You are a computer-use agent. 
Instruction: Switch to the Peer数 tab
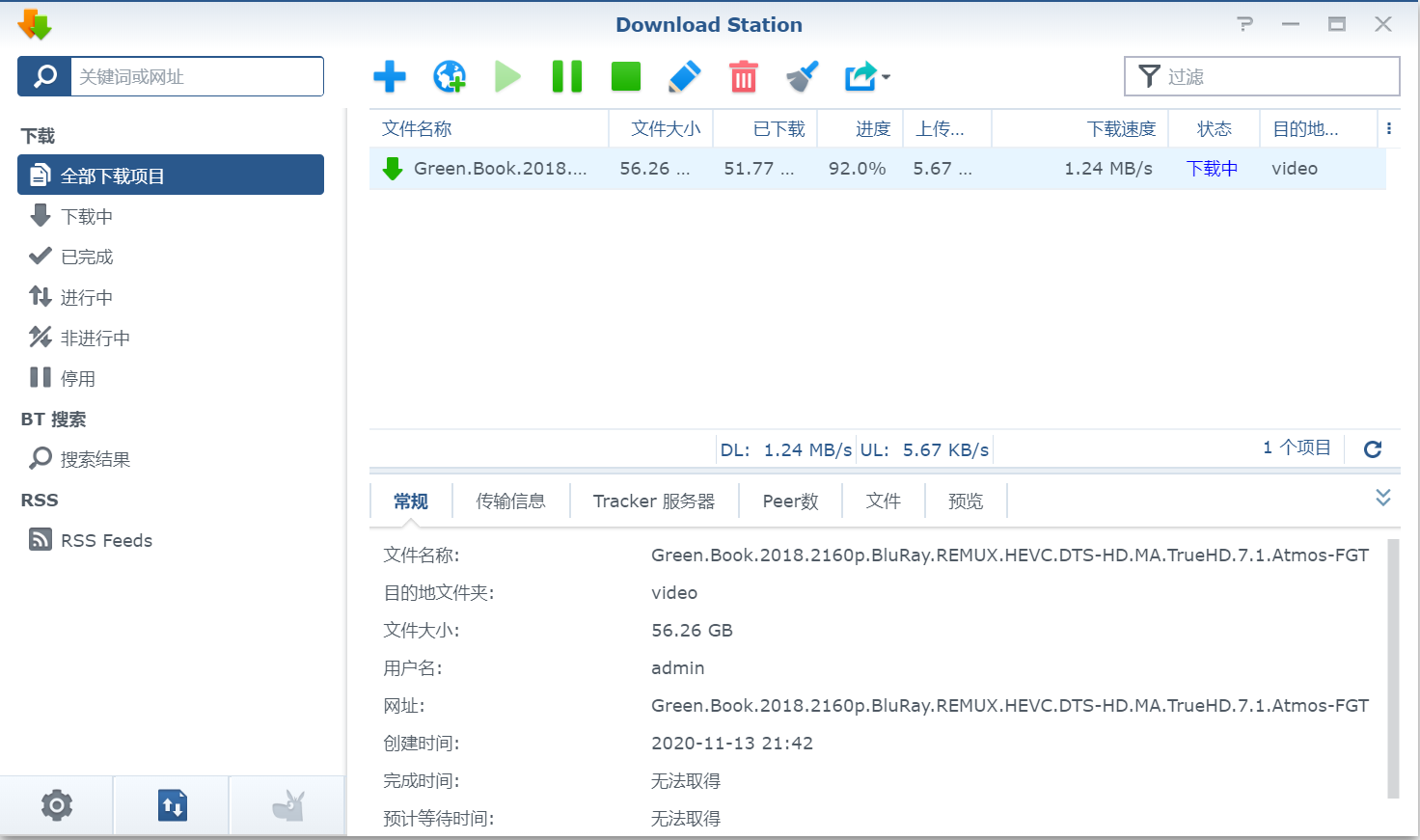coord(790,501)
